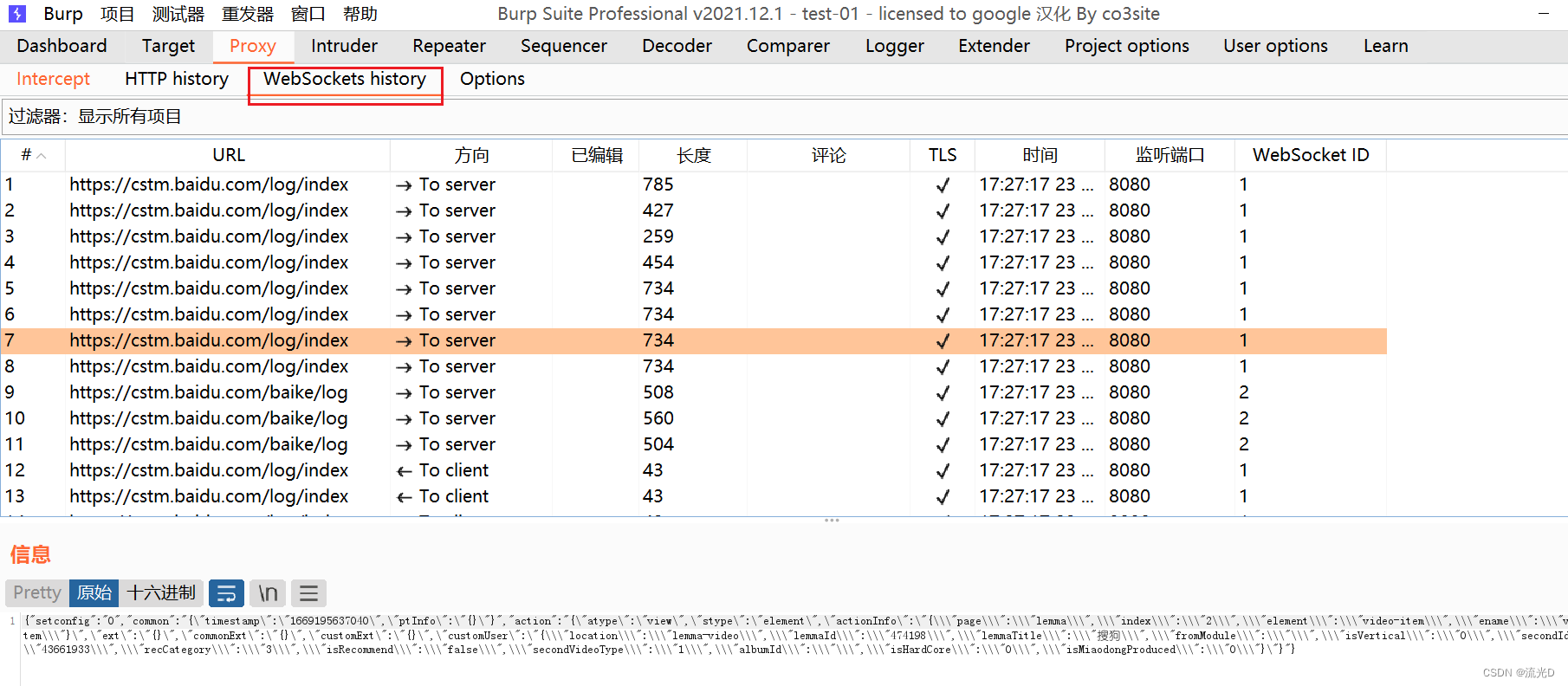1568x686 pixels.
Task: Select row 12 To client message
Action: point(694,470)
